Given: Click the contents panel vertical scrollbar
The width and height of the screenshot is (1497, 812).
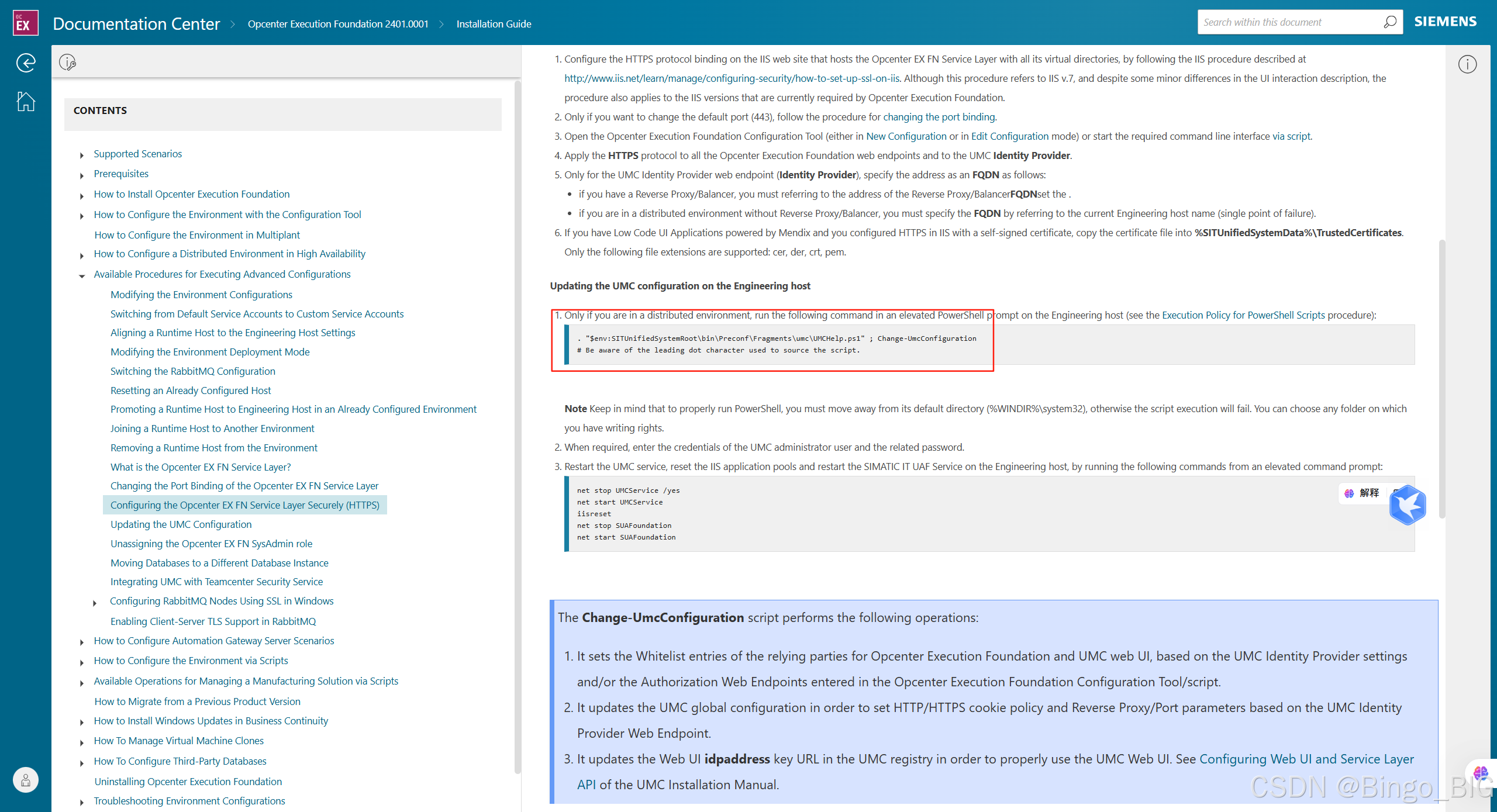Looking at the screenshot, I should [518, 427].
